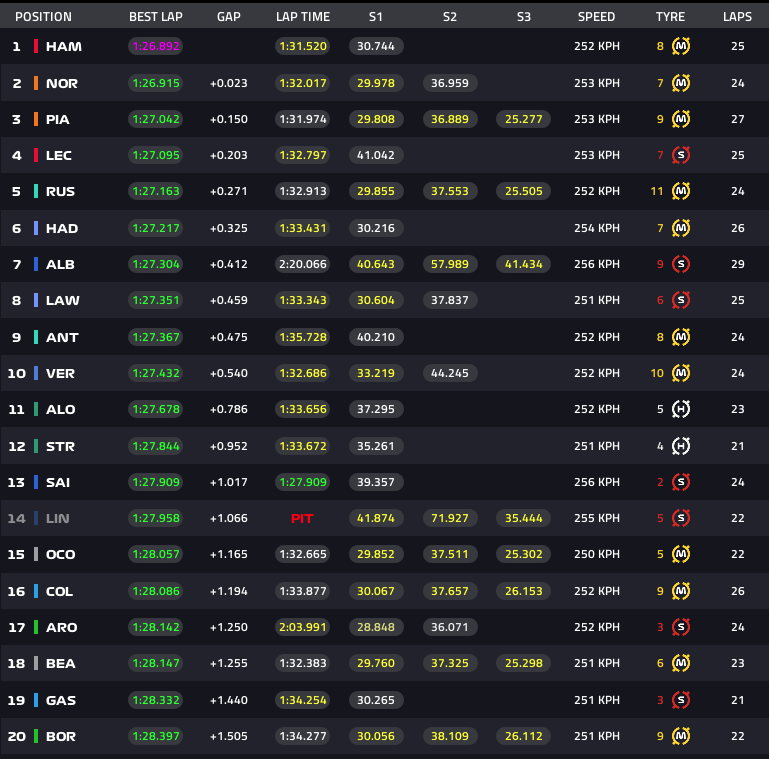This screenshot has height=759, width=769.
Task: Select driver VER in position 10
Action: pos(60,374)
